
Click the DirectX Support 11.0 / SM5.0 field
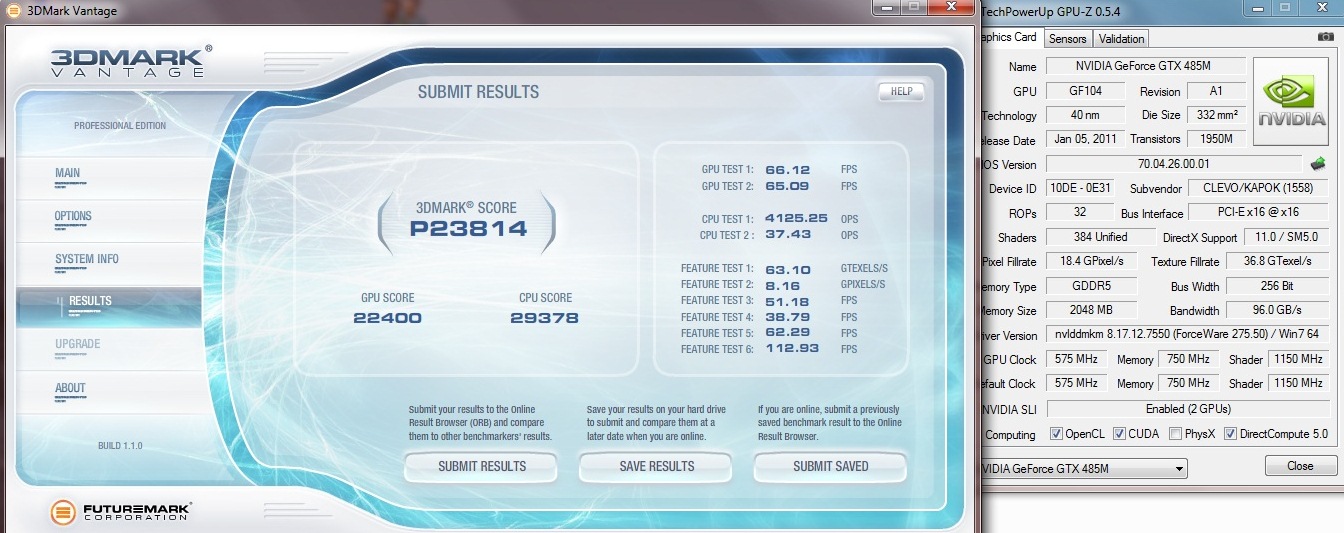tap(1284, 237)
